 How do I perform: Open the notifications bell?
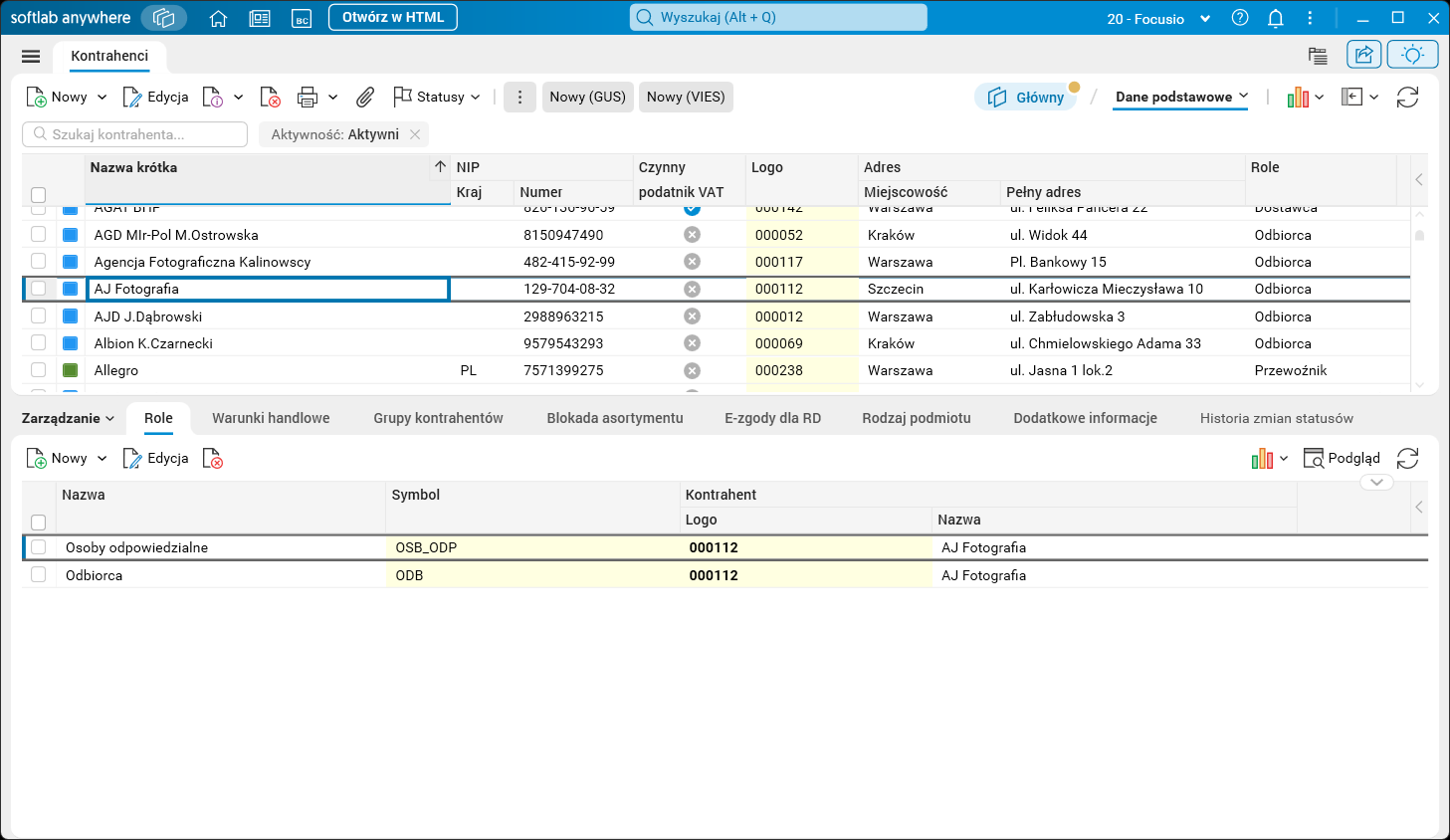pyautogui.click(x=1275, y=18)
